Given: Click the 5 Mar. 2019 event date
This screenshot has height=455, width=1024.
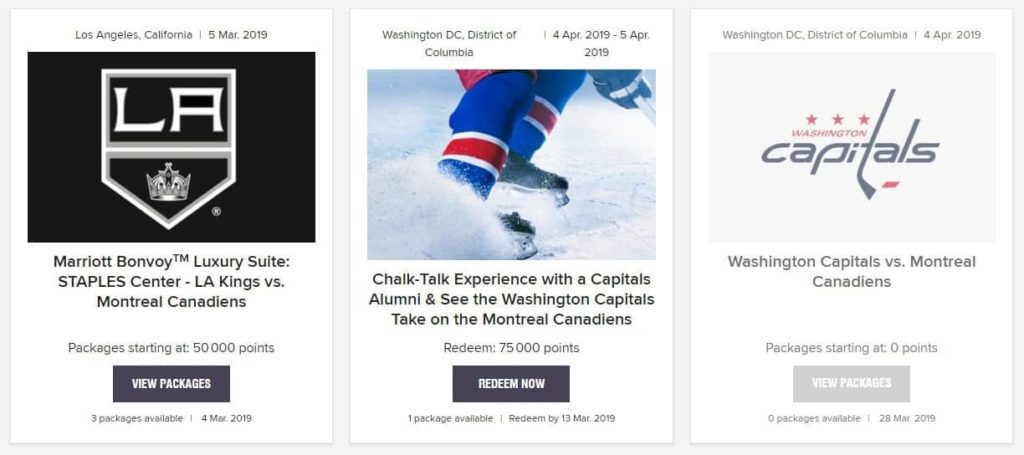Looking at the screenshot, I should click(237, 35).
